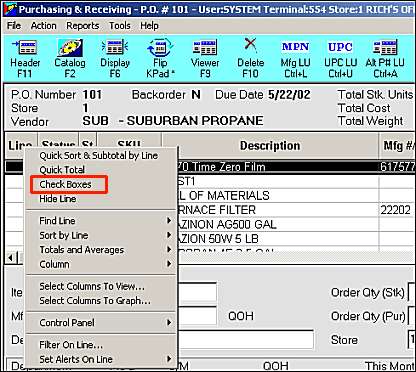The height and width of the screenshot is (372, 416).
Task: Choose Select Columns To Graph option
Action: [x=100, y=301]
